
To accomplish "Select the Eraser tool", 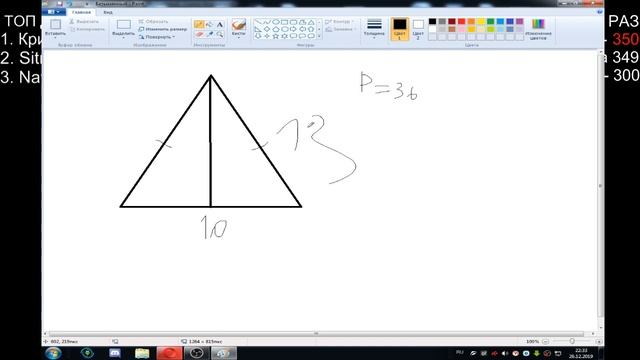I will [x=199, y=35].
